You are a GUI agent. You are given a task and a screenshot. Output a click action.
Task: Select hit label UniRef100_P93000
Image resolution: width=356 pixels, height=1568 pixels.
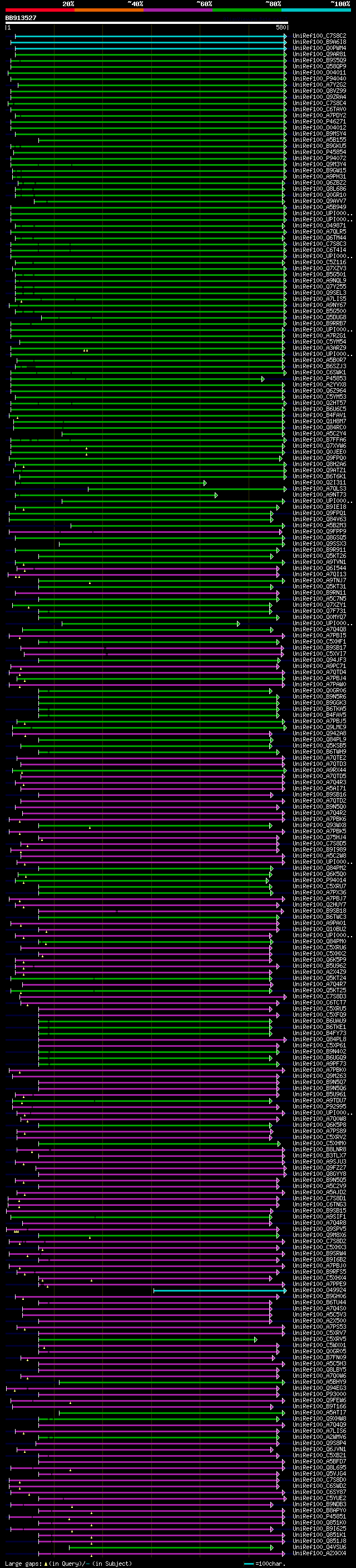[319, 1394]
